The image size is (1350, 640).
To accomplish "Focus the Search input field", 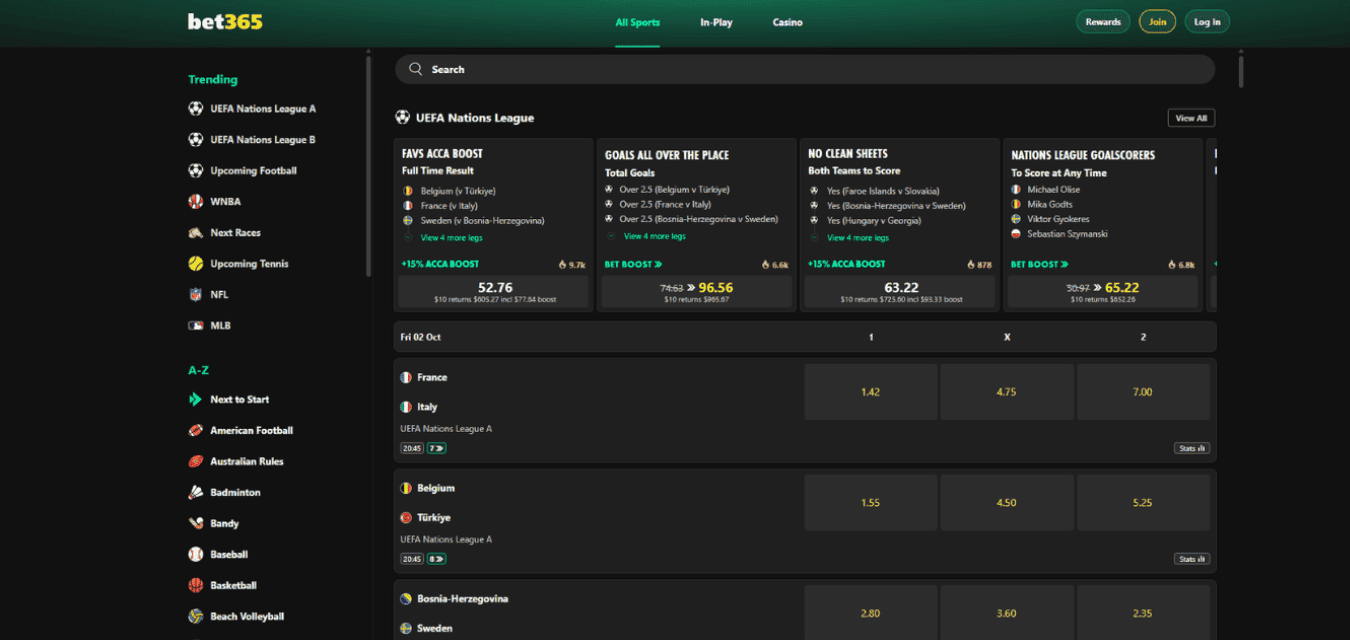I will tap(805, 70).
